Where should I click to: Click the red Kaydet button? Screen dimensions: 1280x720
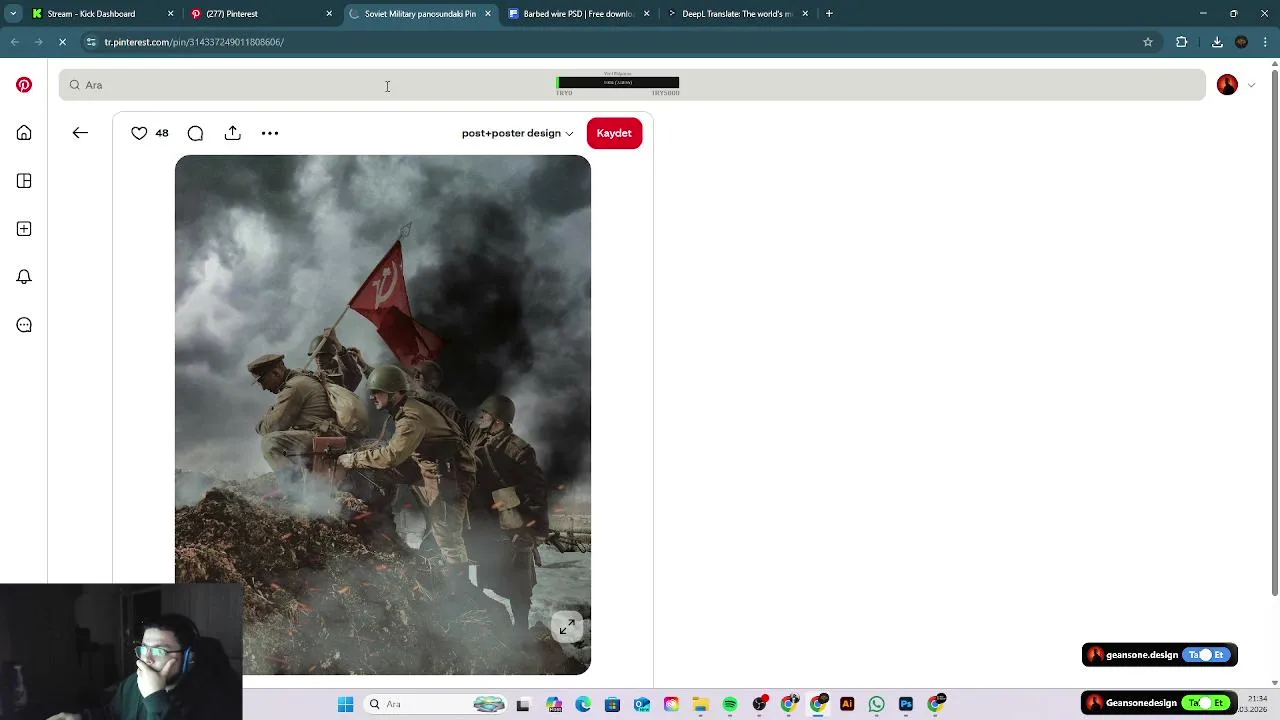coord(614,133)
